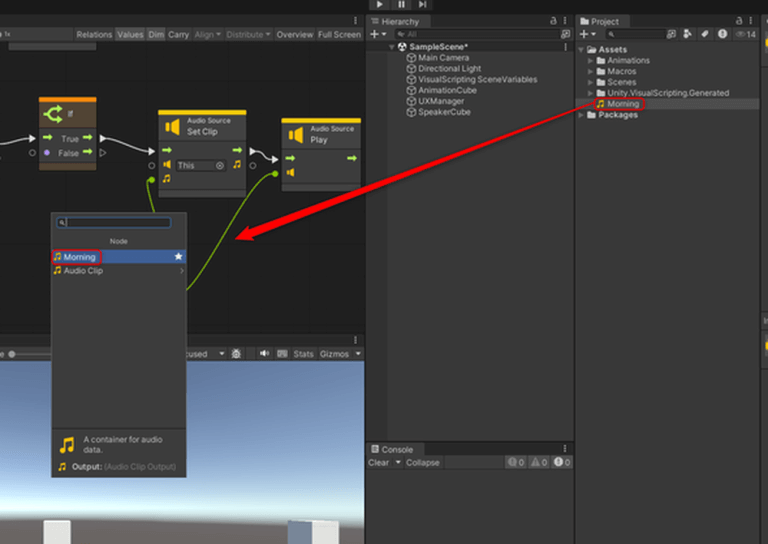Click the favorite star beside Morning entry
Viewport: 768px width, 544px height.
pos(178,257)
